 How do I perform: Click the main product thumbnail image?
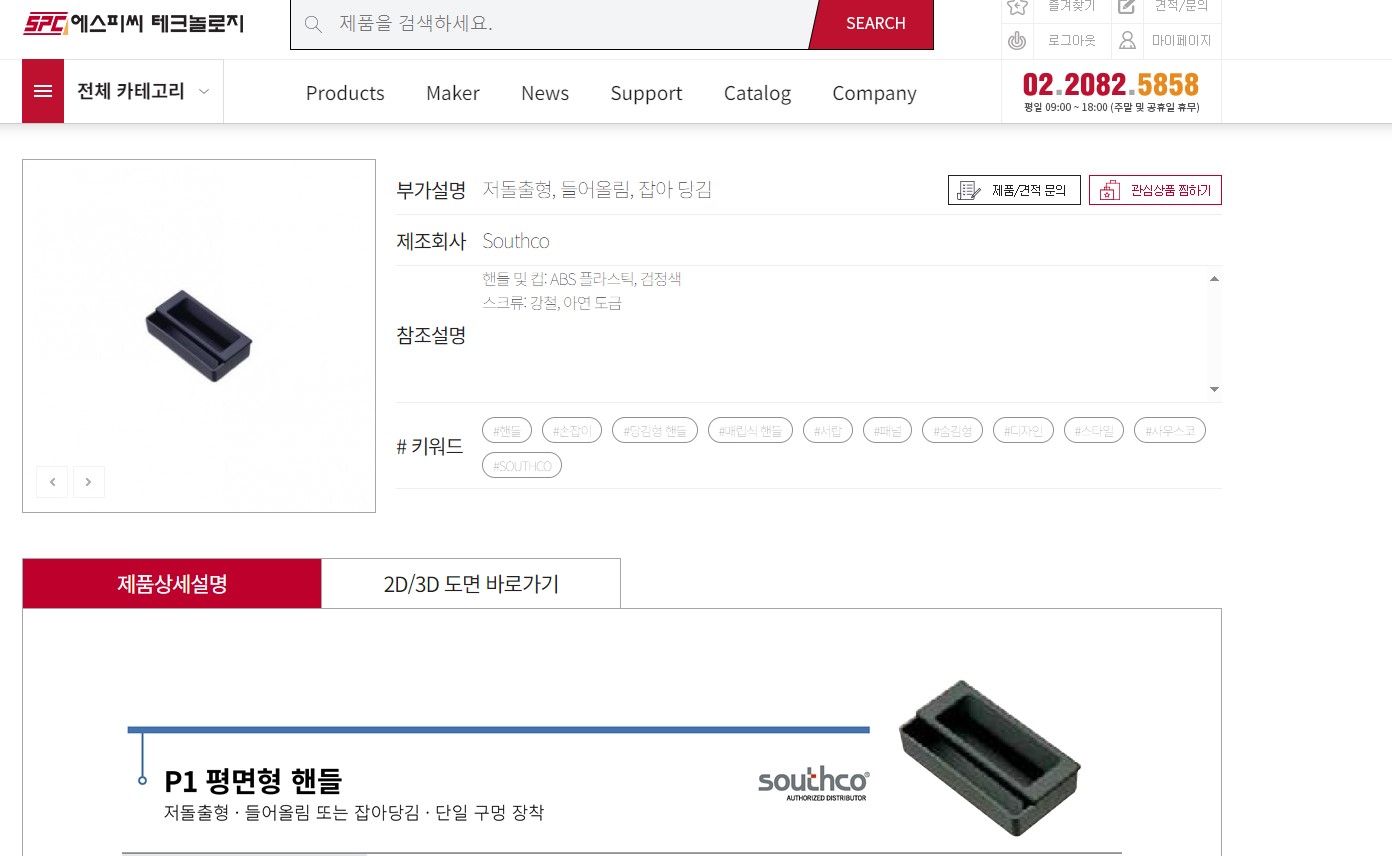pos(199,335)
